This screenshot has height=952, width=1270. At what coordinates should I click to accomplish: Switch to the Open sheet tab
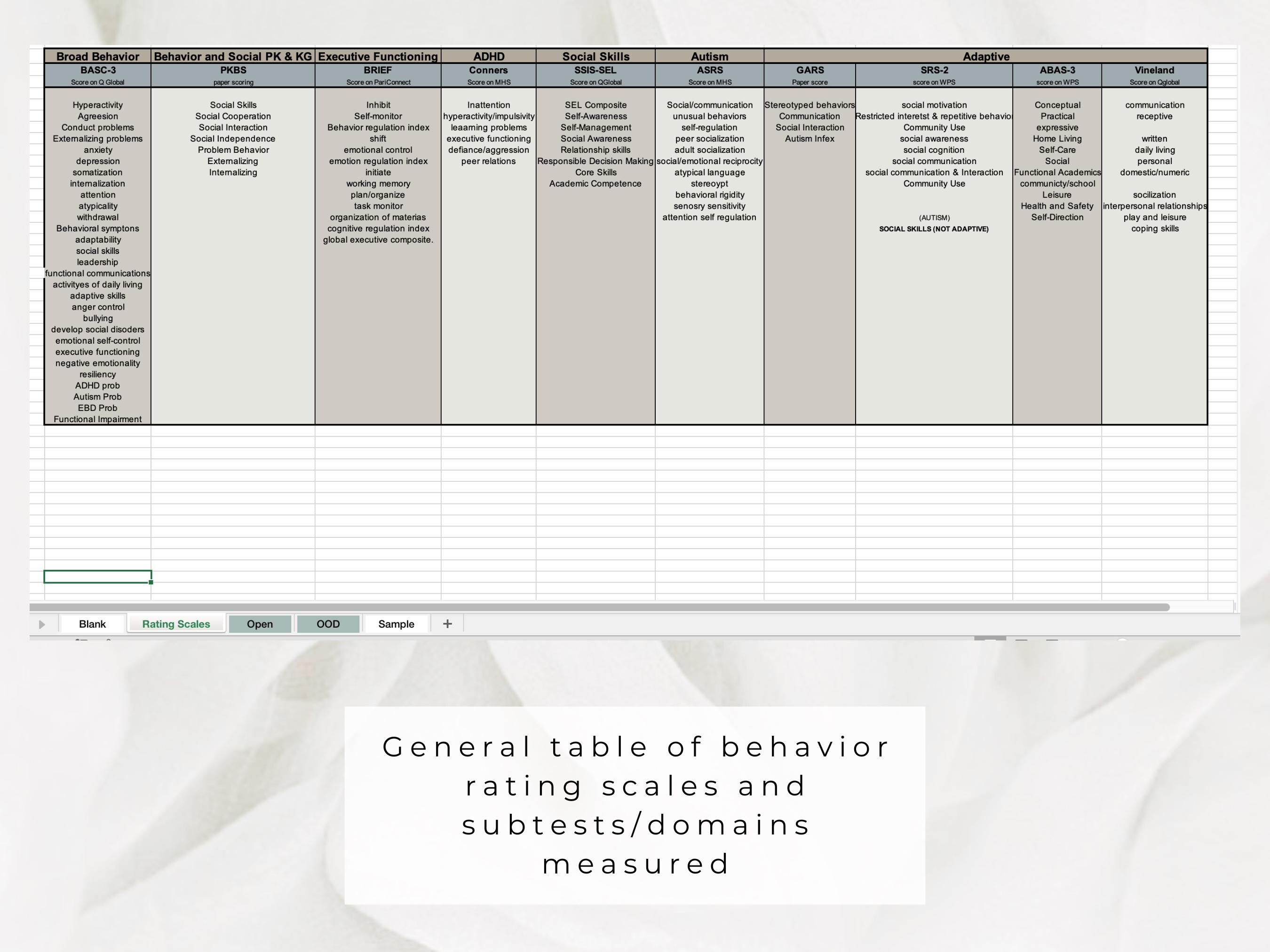pyautogui.click(x=260, y=624)
